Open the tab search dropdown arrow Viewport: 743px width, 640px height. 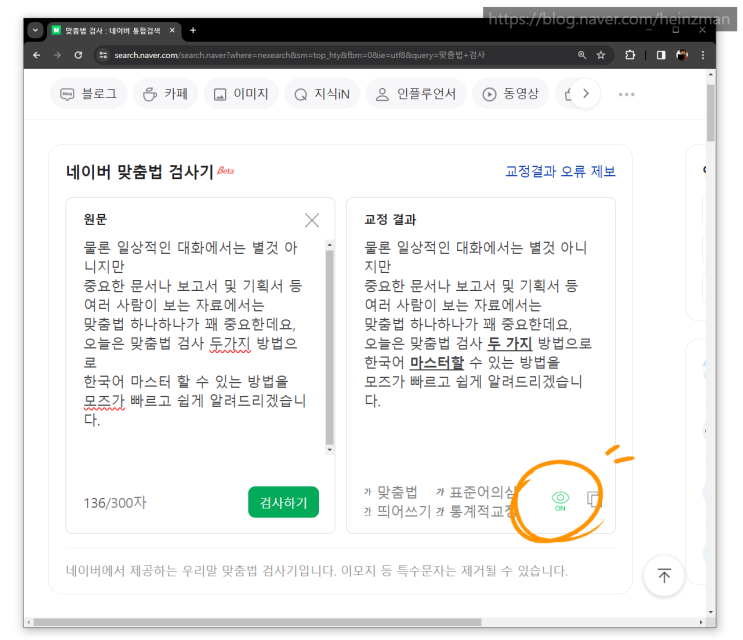coord(35,30)
